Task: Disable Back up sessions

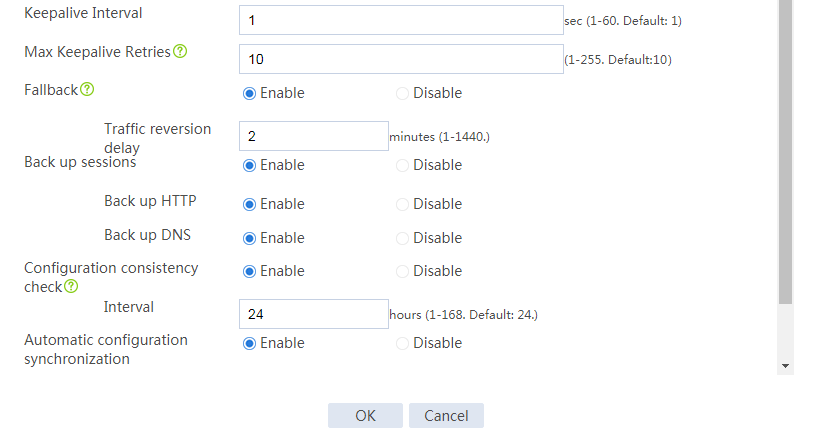Action: [x=402, y=166]
